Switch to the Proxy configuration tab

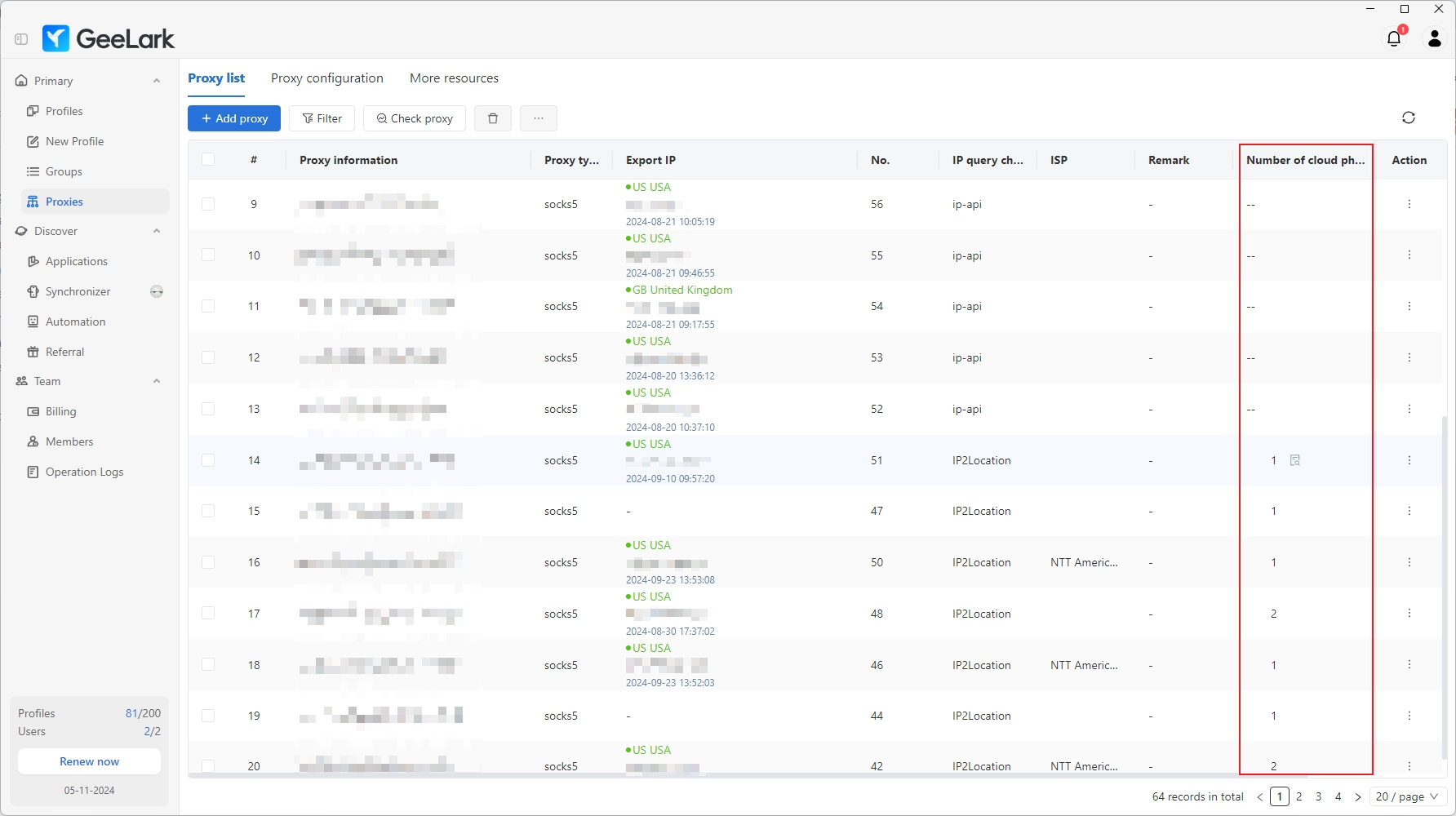pyautogui.click(x=326, y=78)
